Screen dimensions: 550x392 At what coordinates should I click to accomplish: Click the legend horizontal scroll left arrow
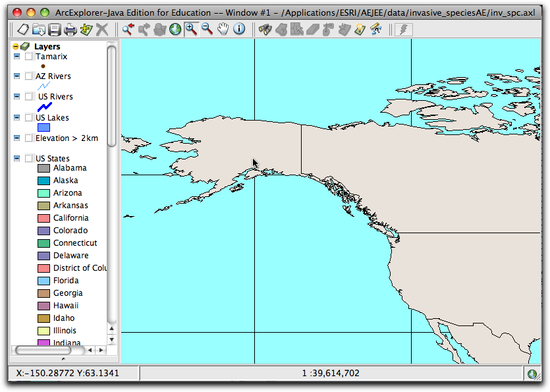coord(90,350)
